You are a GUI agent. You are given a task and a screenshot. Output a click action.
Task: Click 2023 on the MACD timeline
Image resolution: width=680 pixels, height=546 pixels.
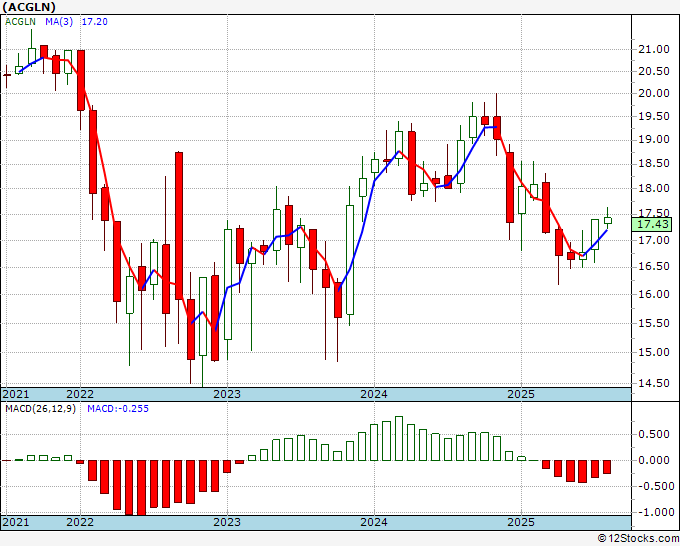tap(227, 522)
